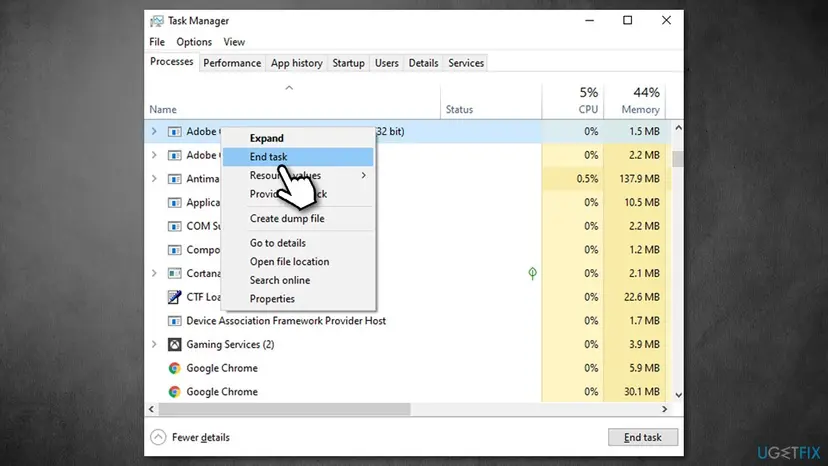The width and height of the screenshot is (828, 466).
Task: Click the Task Manager title bar icon
Action: tap(157, 21)
